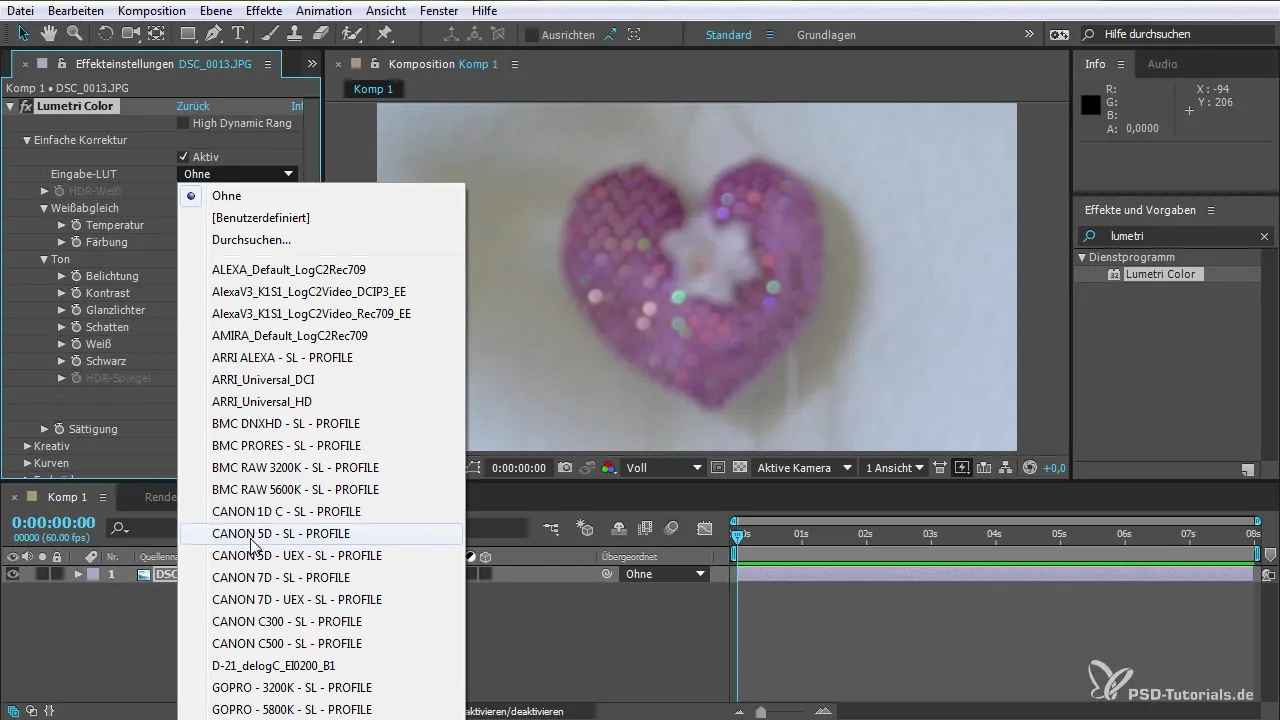Image resolution: width=1280 pixels, height=720 pixels.
Task: Toggle the Lumetri Color fx switch
Action: point(27,106)
